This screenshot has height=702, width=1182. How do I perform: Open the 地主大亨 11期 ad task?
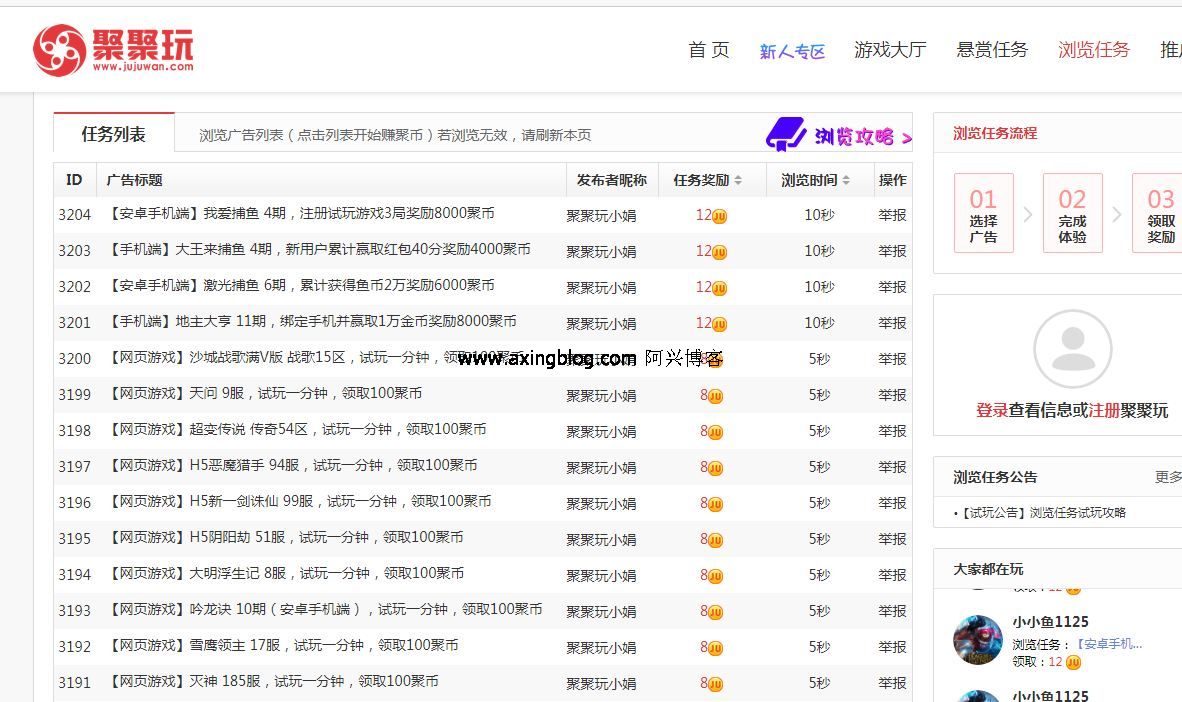click(x=312, y=321)
